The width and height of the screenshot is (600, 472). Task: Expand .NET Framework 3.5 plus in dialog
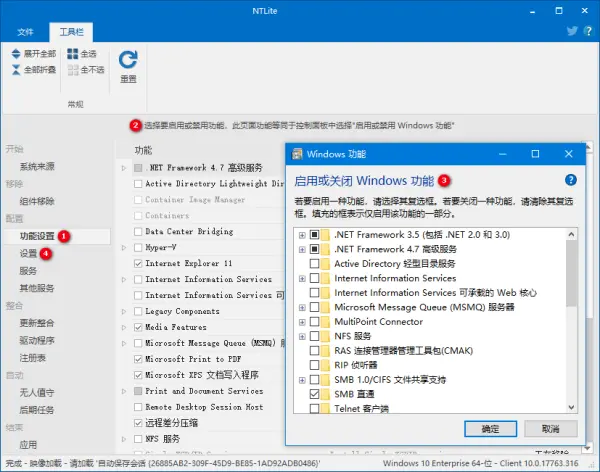tap(302, 235)
